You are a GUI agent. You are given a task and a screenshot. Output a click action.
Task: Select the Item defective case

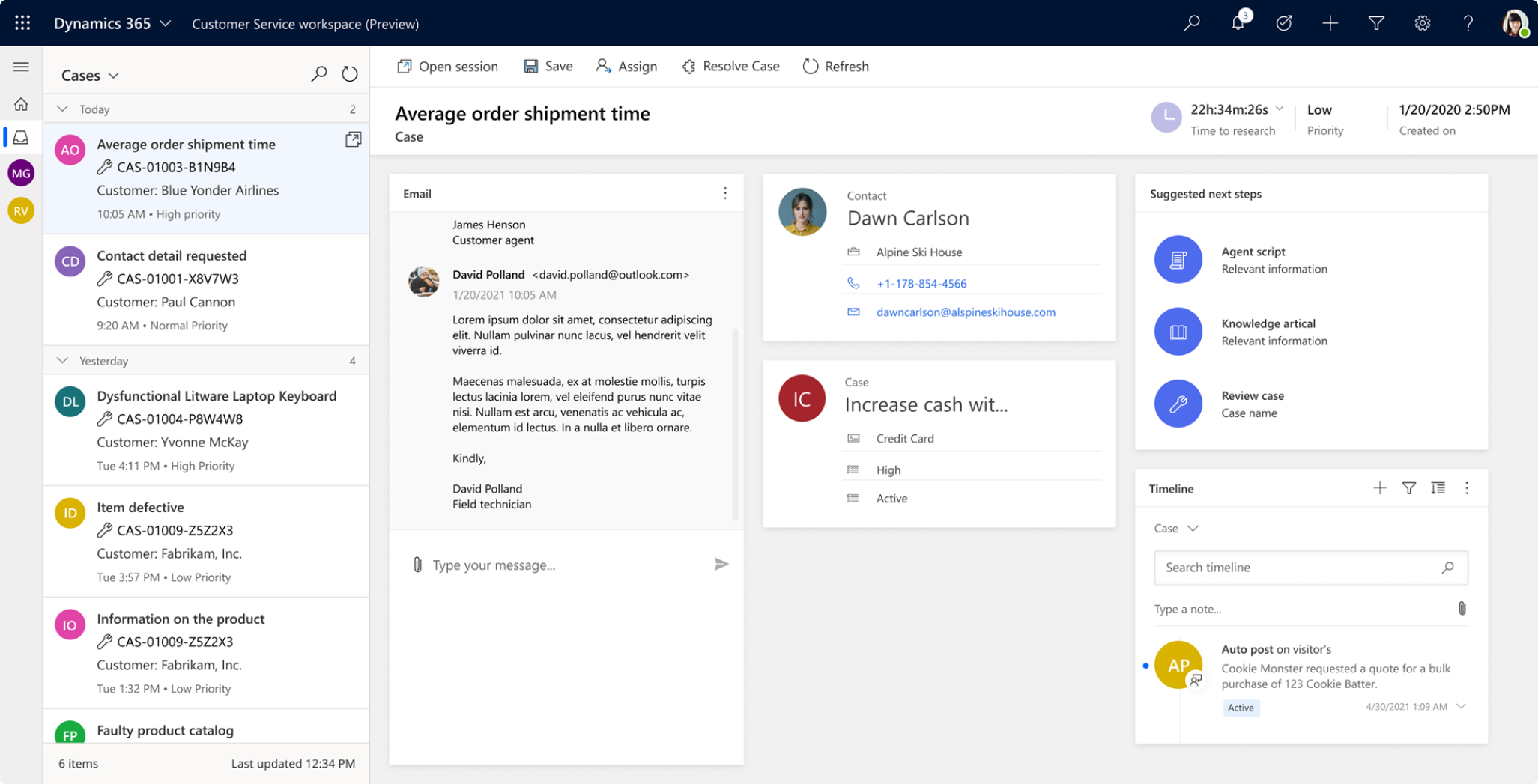click(x=206, y=541)
